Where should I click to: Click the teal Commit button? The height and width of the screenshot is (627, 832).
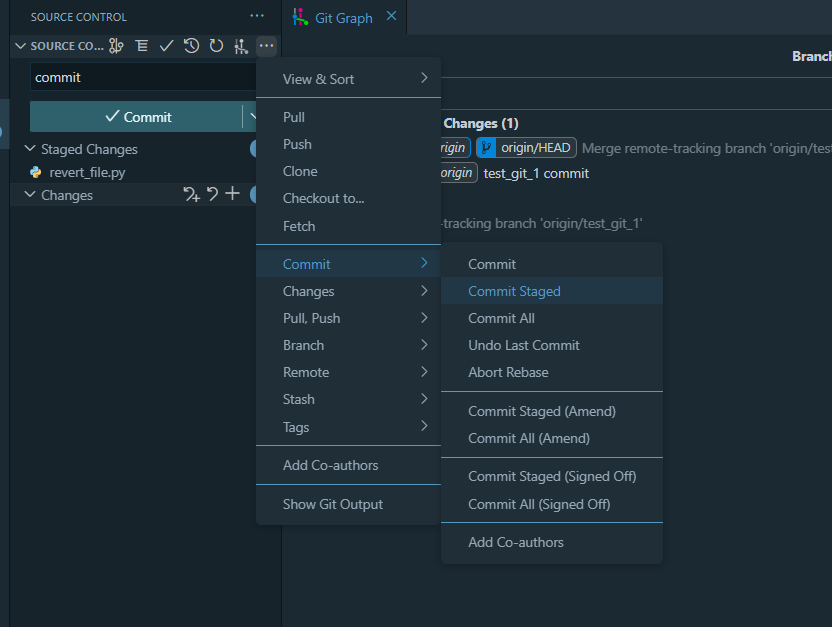(x=136, y=116)
